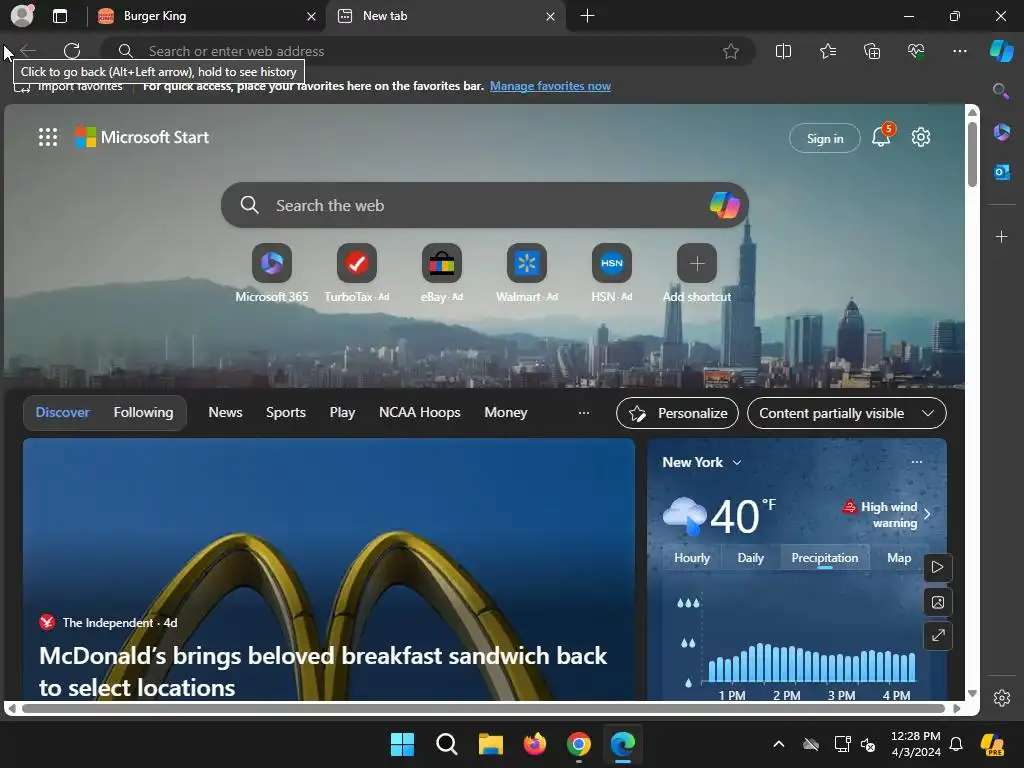Add this page to favorites star
Viewport: 1024px width, 768px height.
(x=731, y=51)
